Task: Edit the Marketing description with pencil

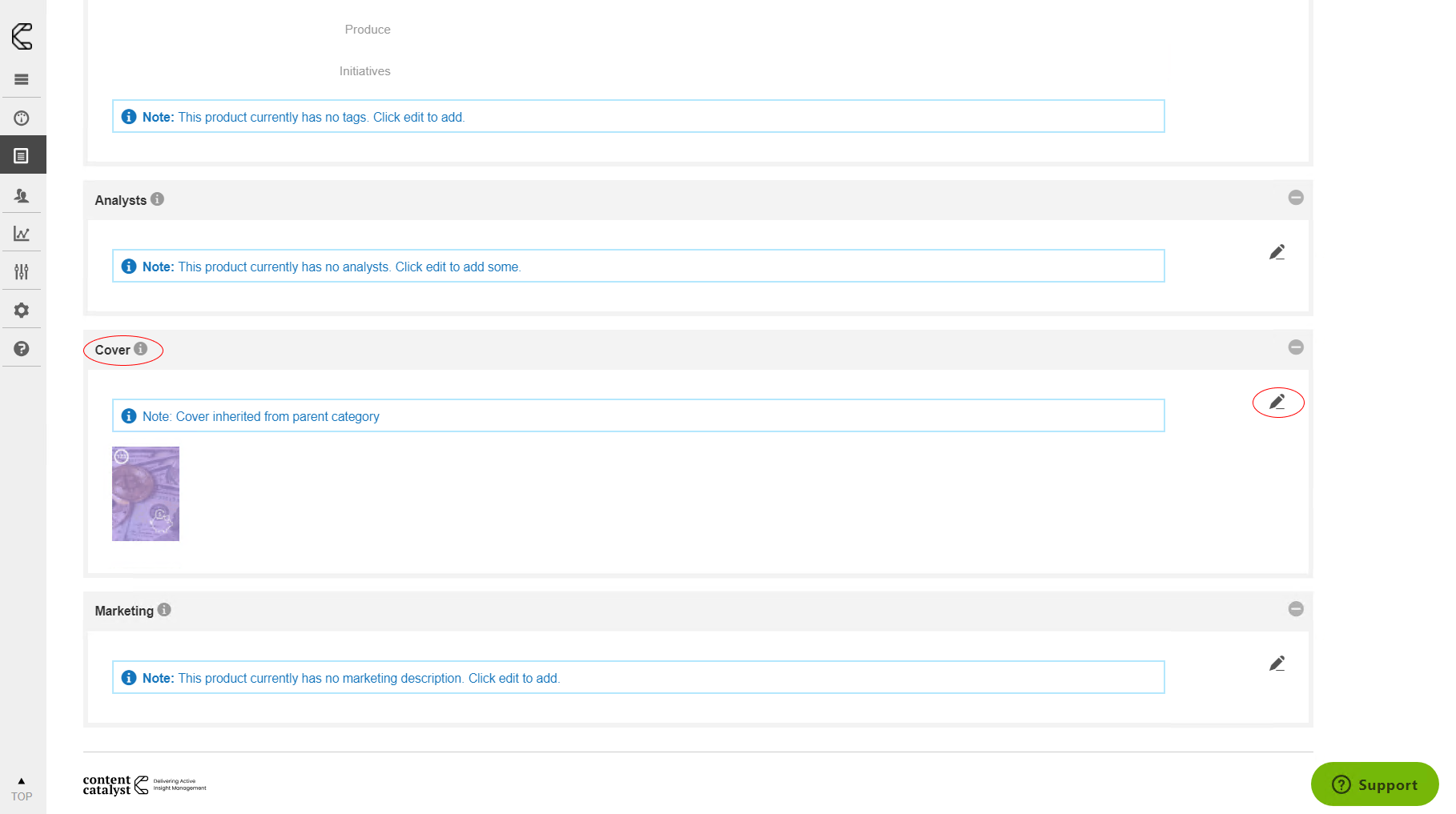Action: click(1277, 664)
